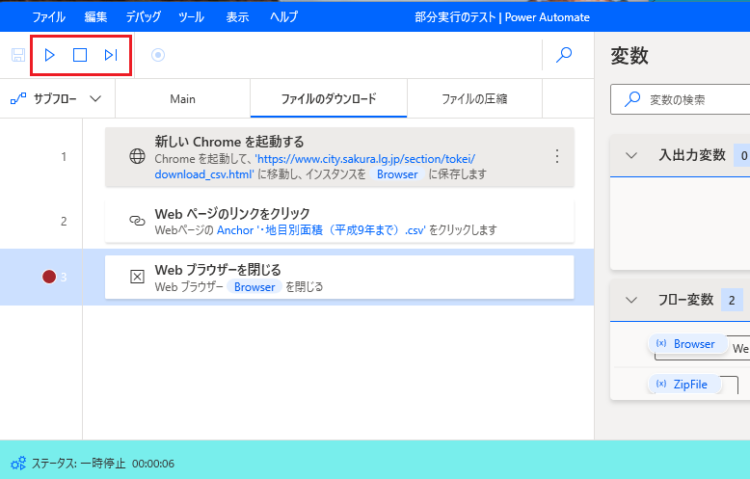Click the status gear icon
The height and width of the screenshot is (479, 750).
click(x=19, y=463)
